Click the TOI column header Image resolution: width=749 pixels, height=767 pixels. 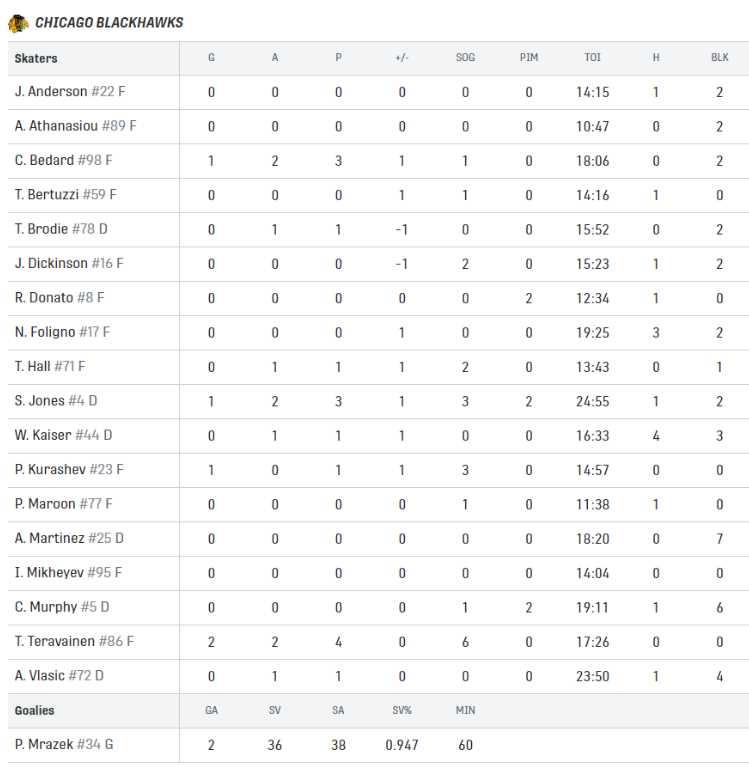pyautogui.click(x=592, y=58)
